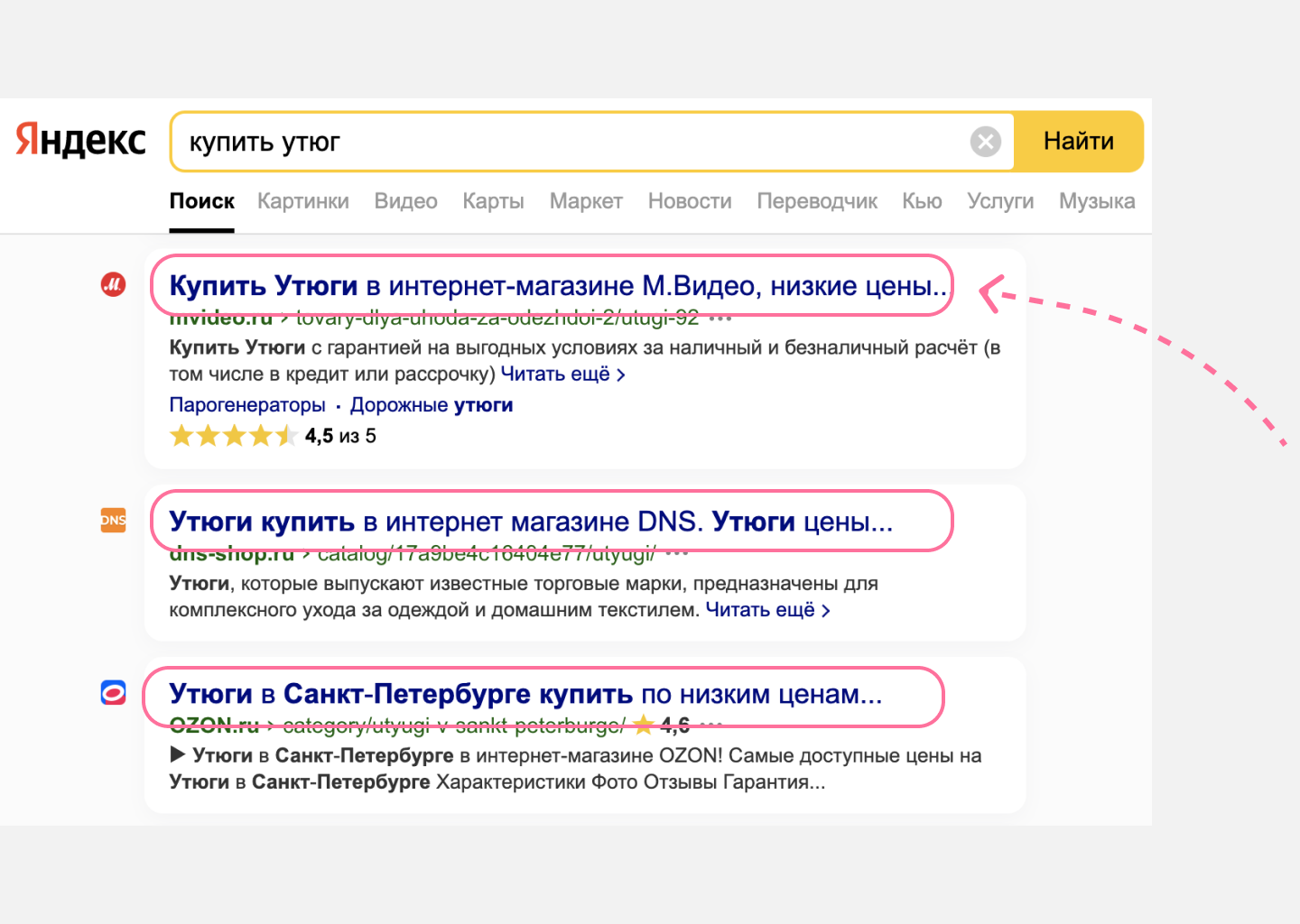The height and width of the screenshot is (924, 1300).
Task: Open the Маркет tab
Action: pyautogui.click(x=586, y=201)
